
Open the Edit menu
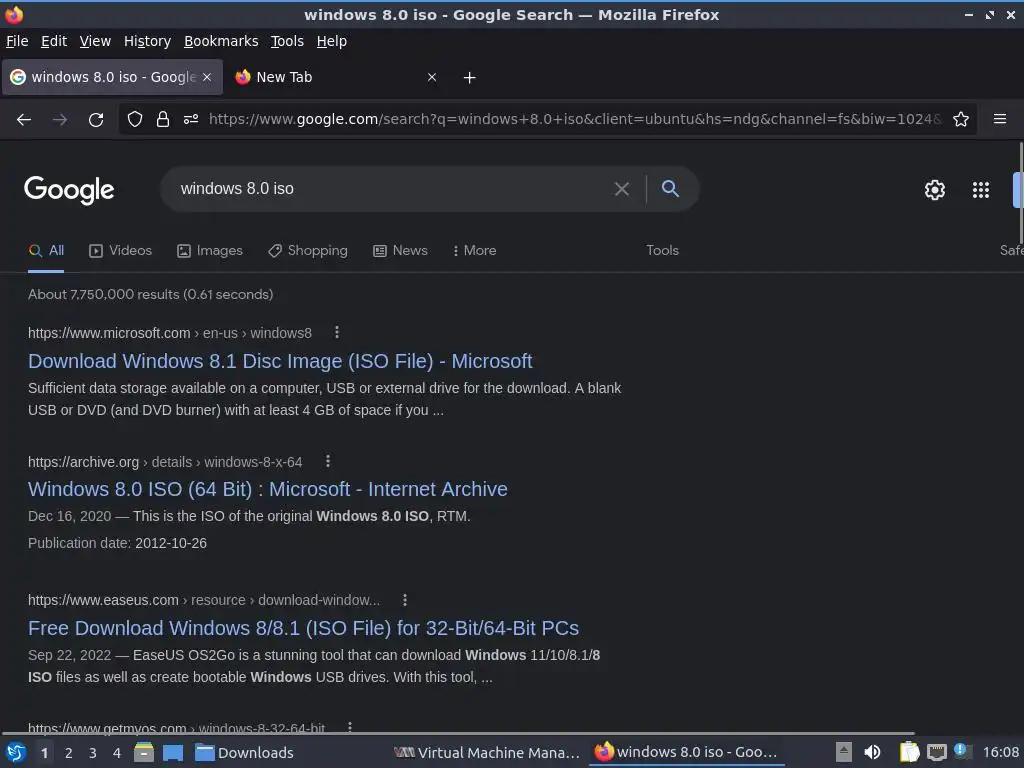[x=54, y=41]
